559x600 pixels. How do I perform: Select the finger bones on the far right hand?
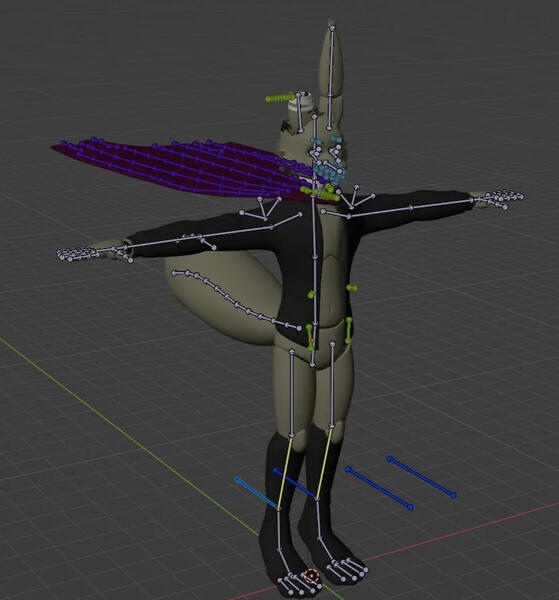click(499, 198)
